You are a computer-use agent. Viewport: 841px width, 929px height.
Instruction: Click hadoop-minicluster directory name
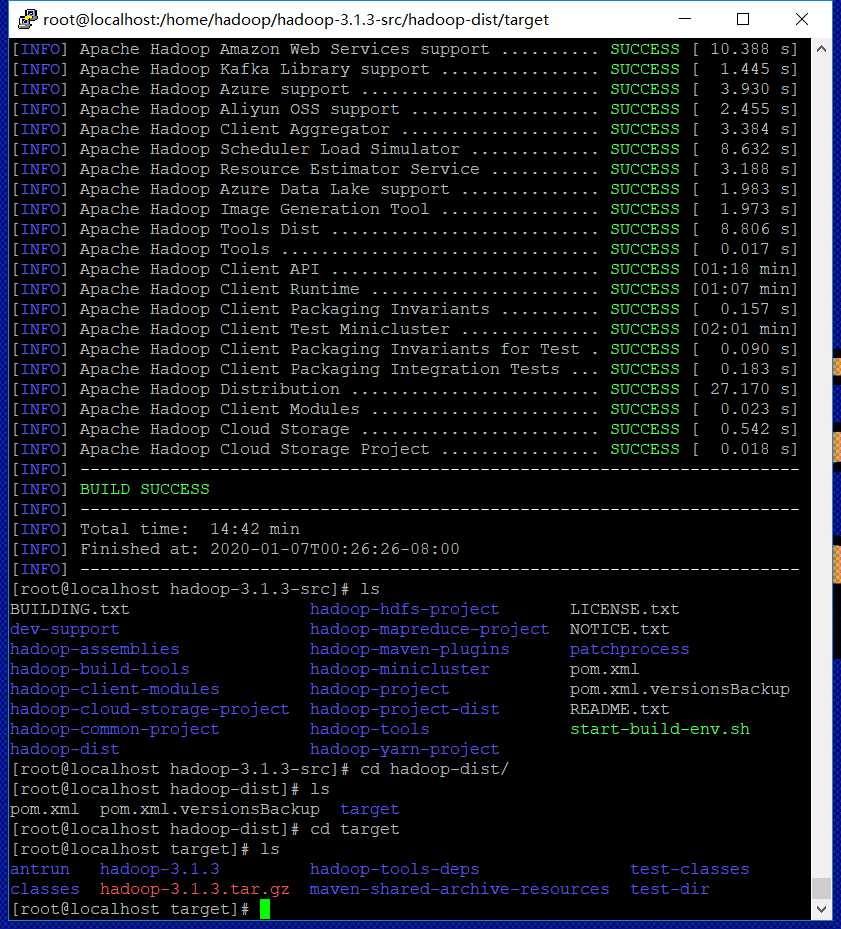[x=400, y=669]
